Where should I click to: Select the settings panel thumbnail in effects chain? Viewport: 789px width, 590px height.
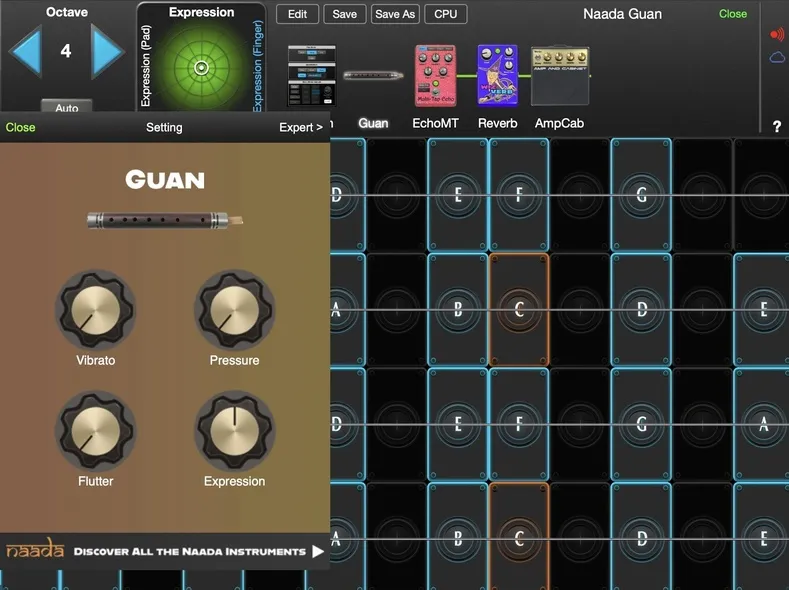311,75
